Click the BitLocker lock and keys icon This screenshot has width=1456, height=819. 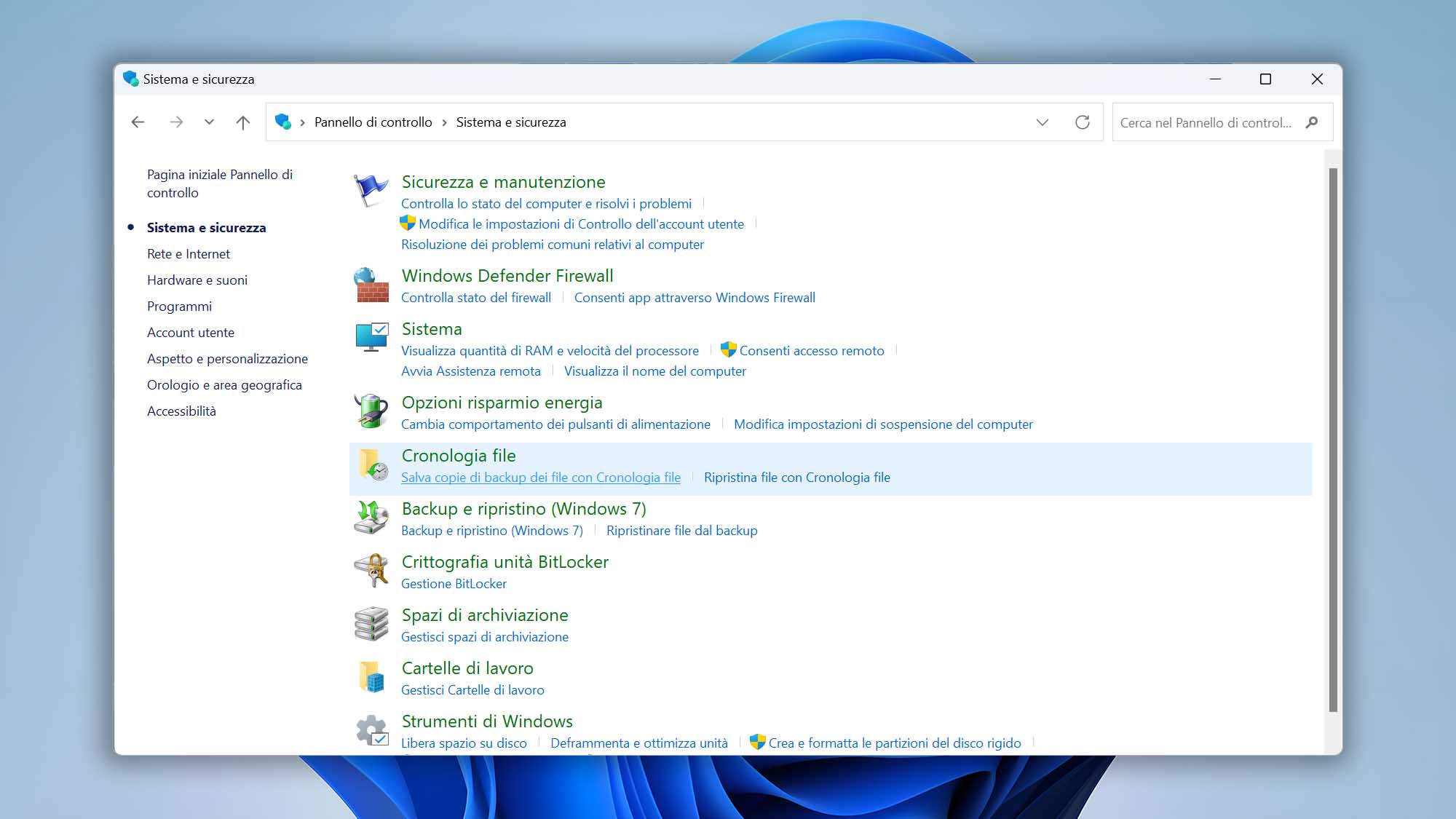pos(371,571)
